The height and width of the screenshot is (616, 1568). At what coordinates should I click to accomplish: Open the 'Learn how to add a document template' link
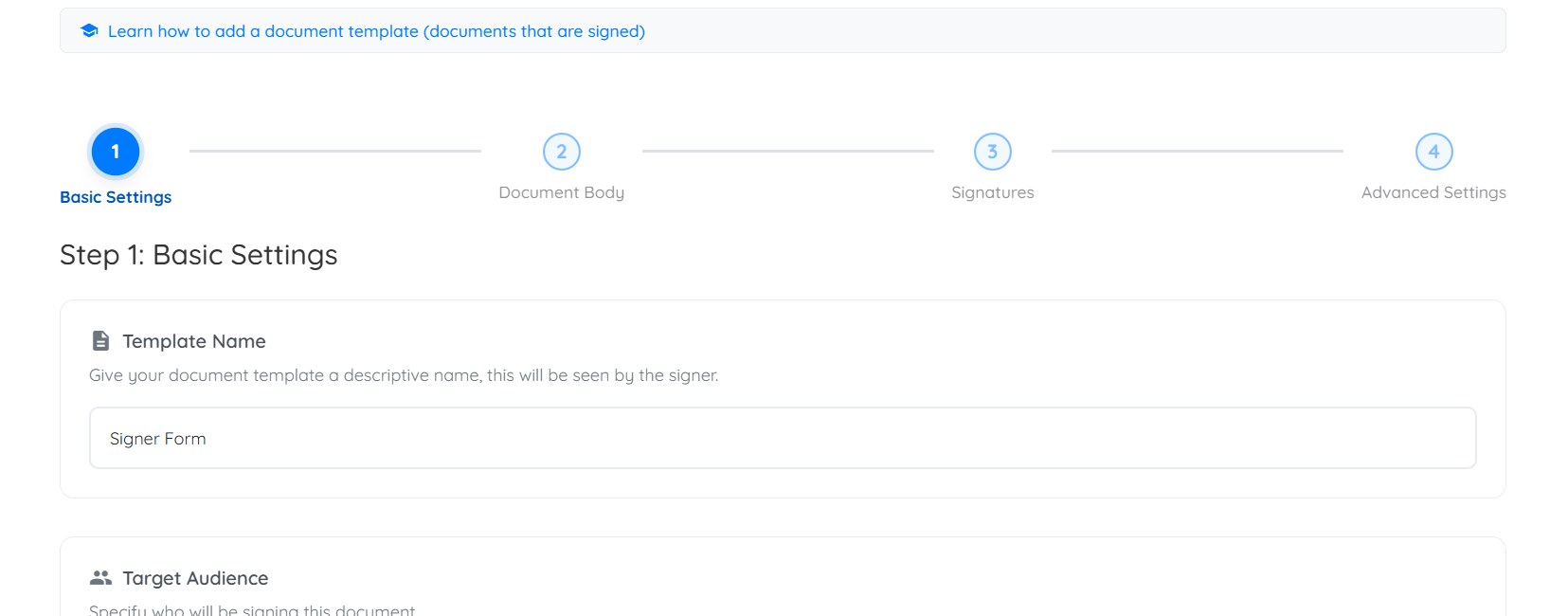point(376,31)
